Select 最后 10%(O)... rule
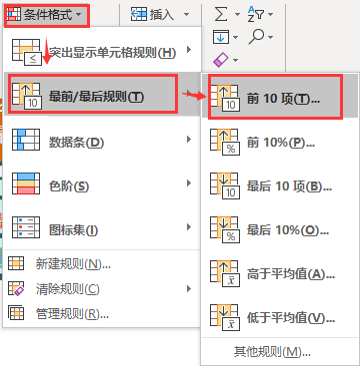 point(280,230)
